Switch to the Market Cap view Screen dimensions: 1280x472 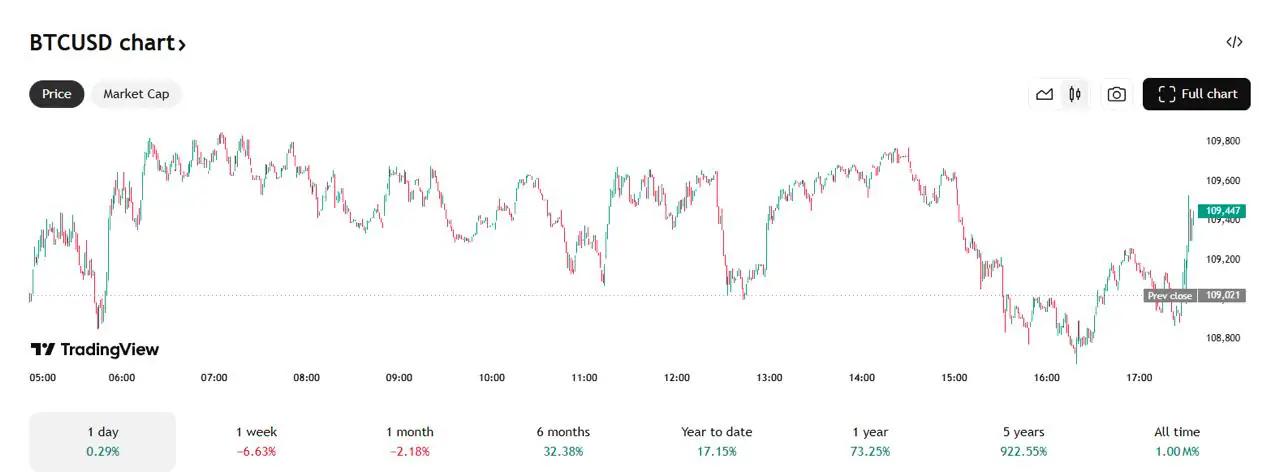136,94
